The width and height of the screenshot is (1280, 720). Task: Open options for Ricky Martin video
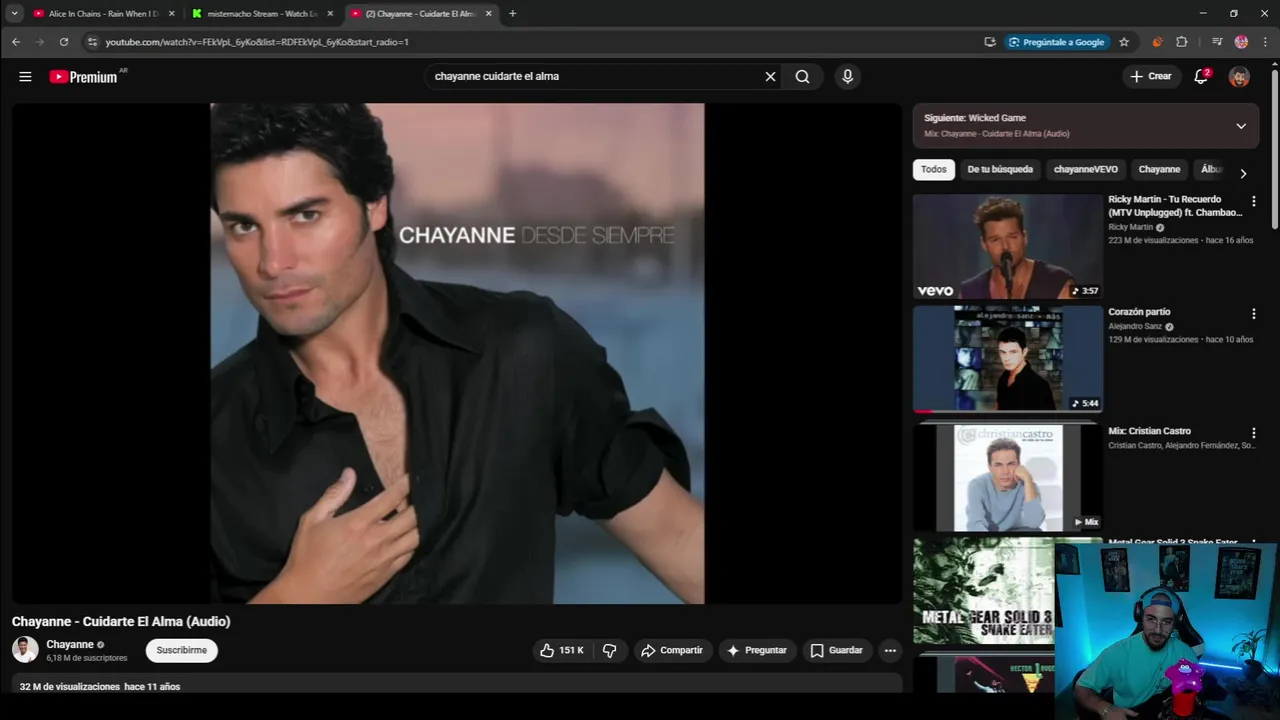[1253, 201]
